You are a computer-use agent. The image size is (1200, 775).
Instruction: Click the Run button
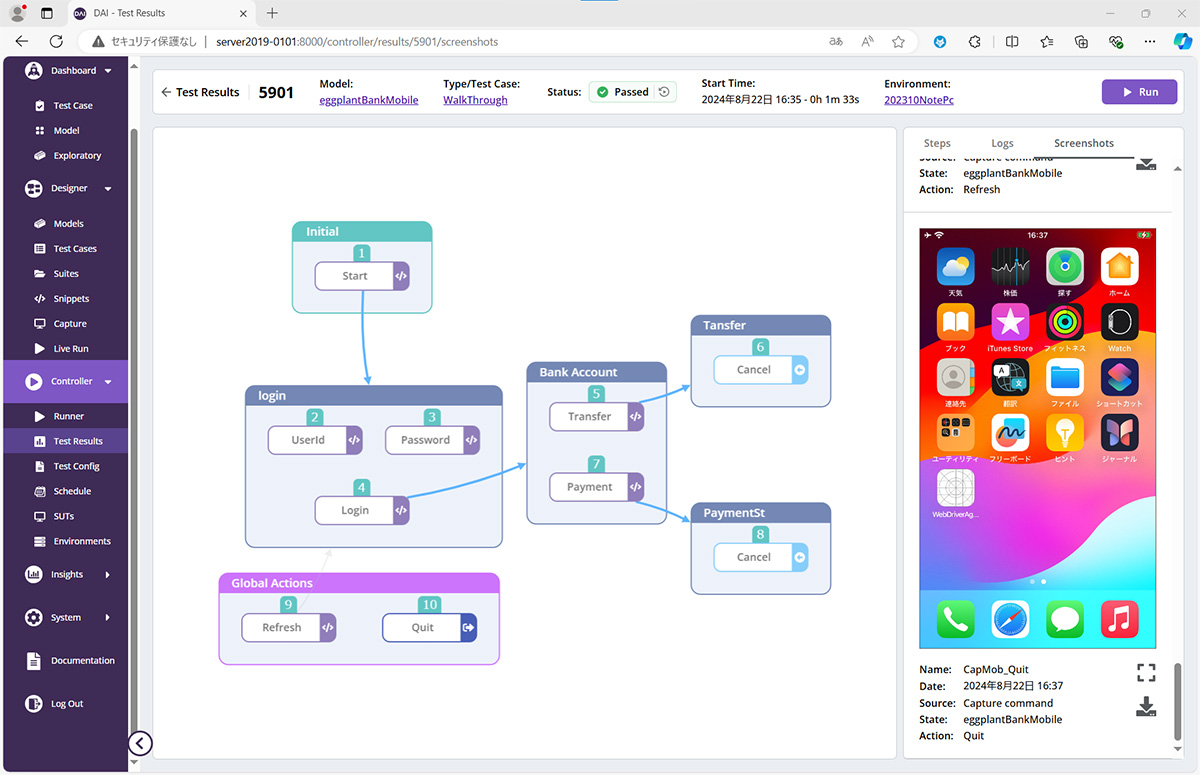[1138, 92]
